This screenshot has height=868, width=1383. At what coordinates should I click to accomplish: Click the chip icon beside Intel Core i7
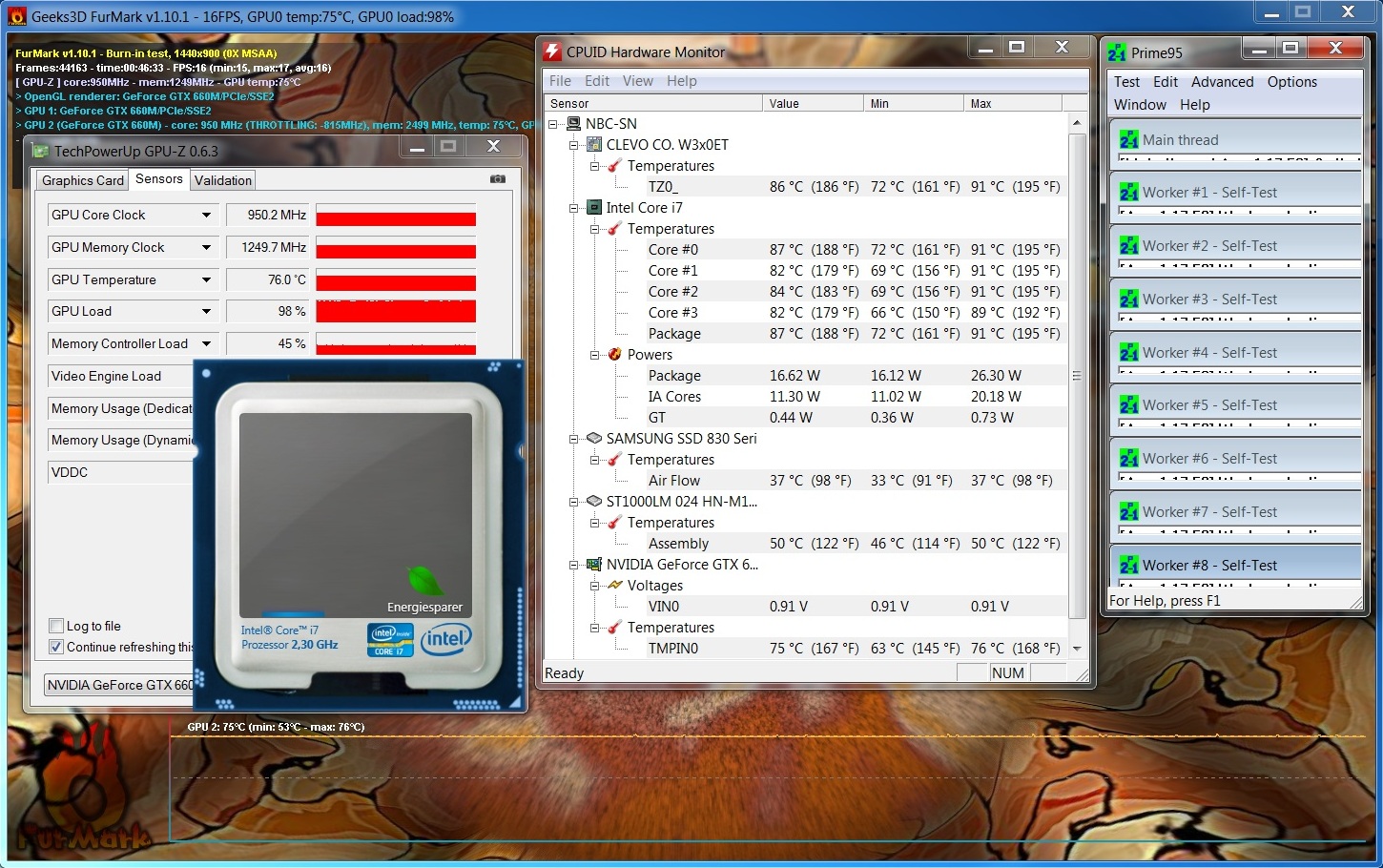pyautogui.click(x=594, y=207)
